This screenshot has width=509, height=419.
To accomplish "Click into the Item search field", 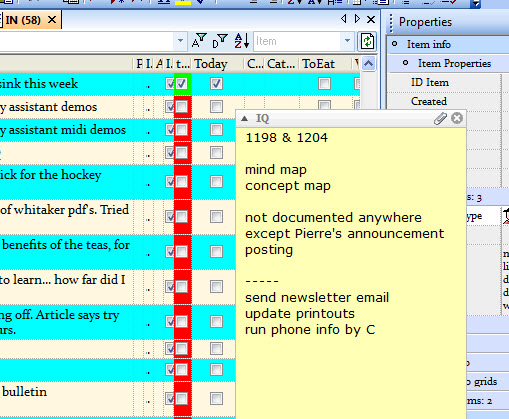I will click(297, 41).
